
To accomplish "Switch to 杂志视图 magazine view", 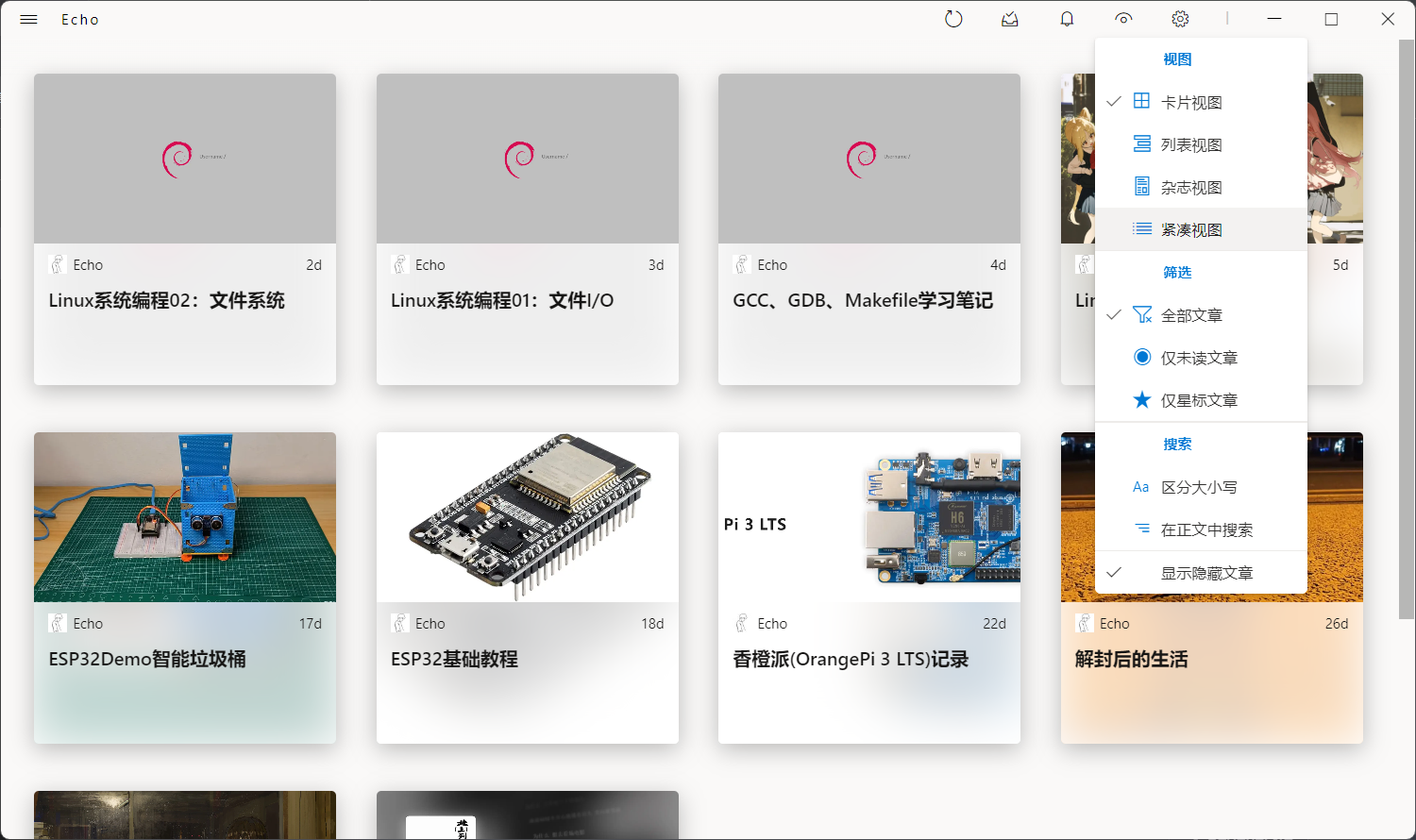I will pos(1191,187).
